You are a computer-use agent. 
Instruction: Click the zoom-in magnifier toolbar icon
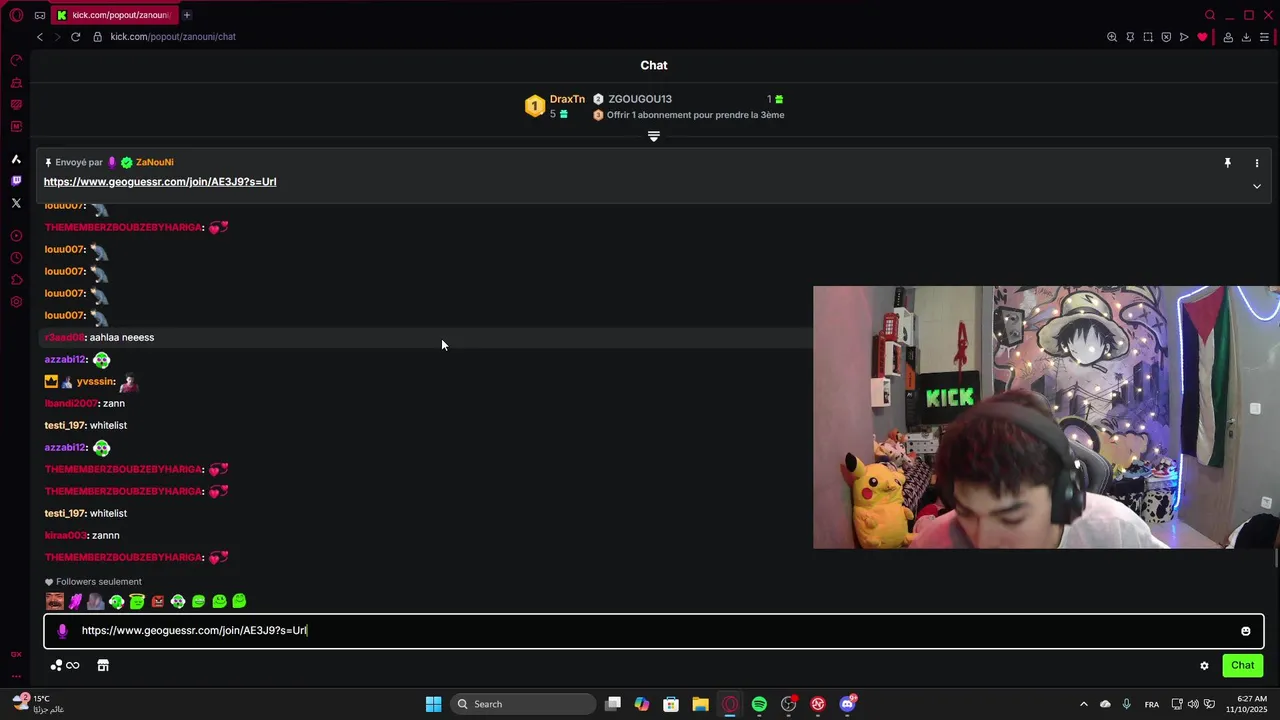(1112, 37)
